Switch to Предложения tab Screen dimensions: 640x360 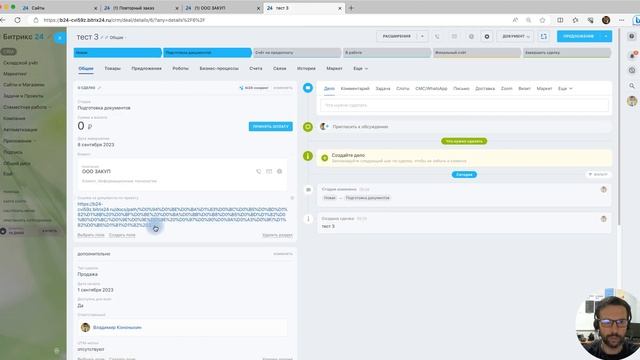pos(146,69)
